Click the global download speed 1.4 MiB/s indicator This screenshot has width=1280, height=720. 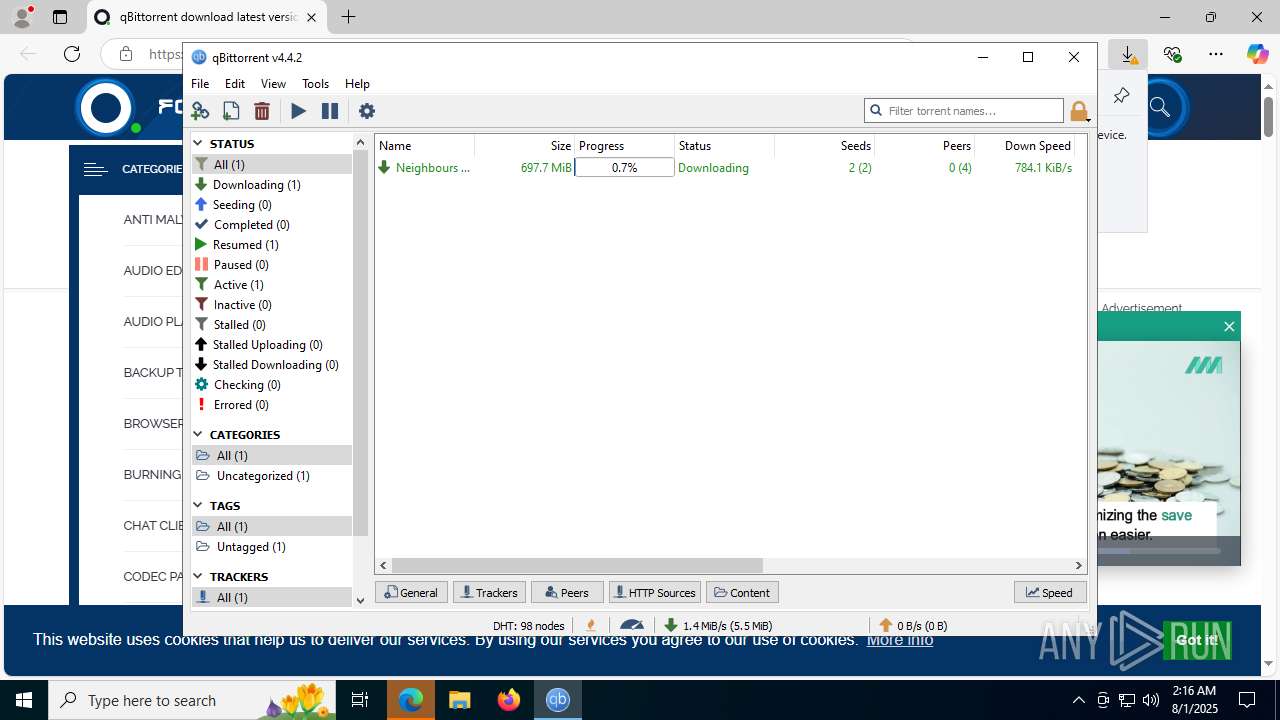pyautogui.click(x=719, y=625)
